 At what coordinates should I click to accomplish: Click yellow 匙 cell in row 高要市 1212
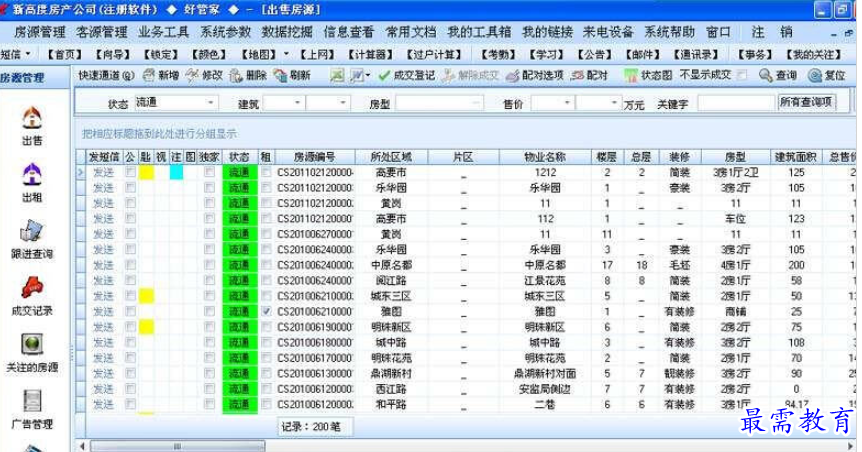(x=146, y=172)
